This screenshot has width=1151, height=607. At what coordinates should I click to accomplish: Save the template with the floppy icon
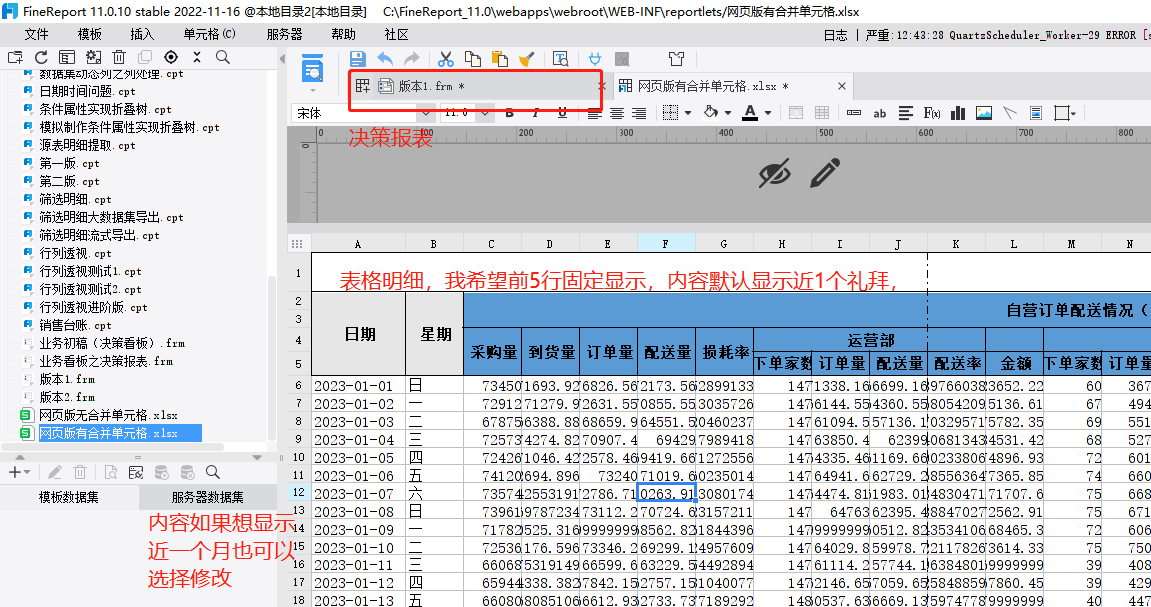coord(357,59)
